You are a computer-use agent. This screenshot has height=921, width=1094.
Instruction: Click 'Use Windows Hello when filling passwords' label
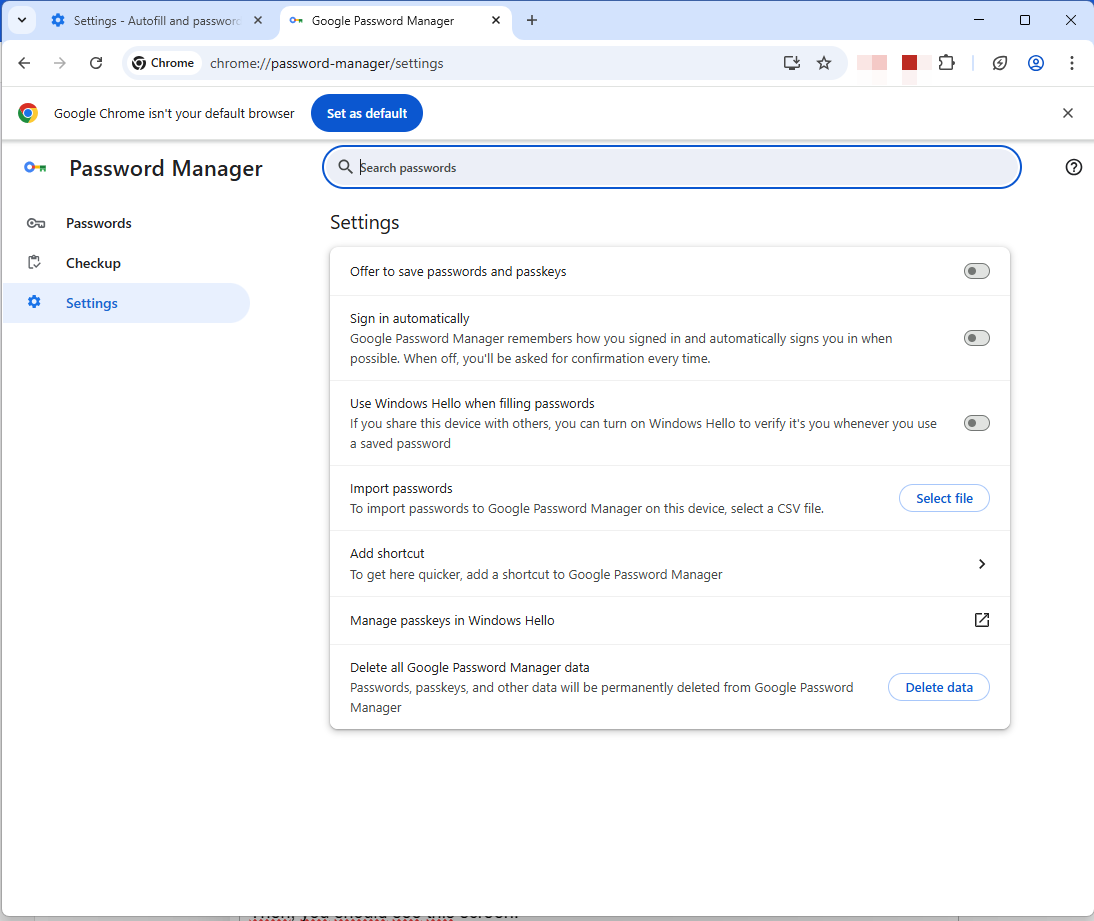[472, 403]
